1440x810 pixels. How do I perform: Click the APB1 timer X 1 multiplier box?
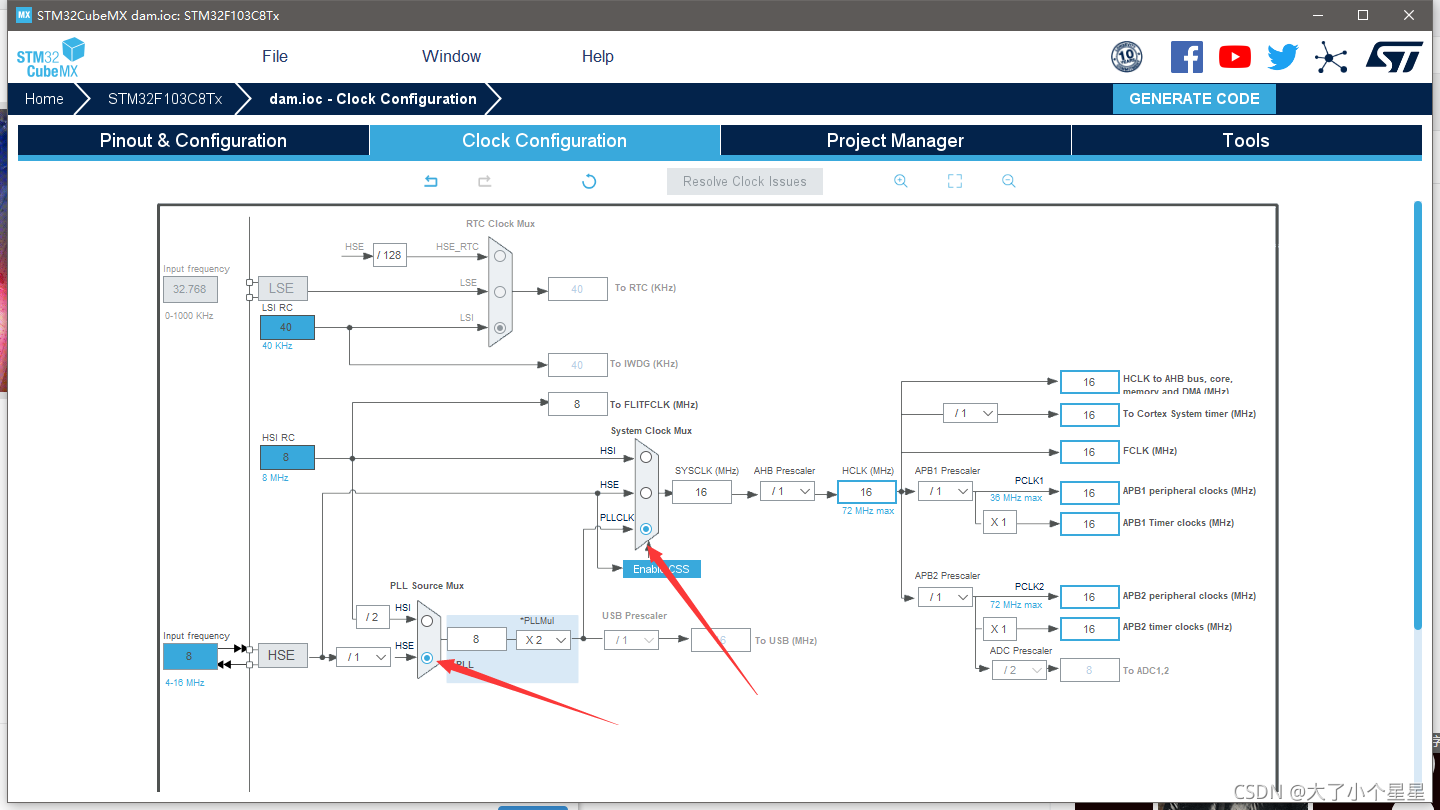click(x=1000, y=523)
